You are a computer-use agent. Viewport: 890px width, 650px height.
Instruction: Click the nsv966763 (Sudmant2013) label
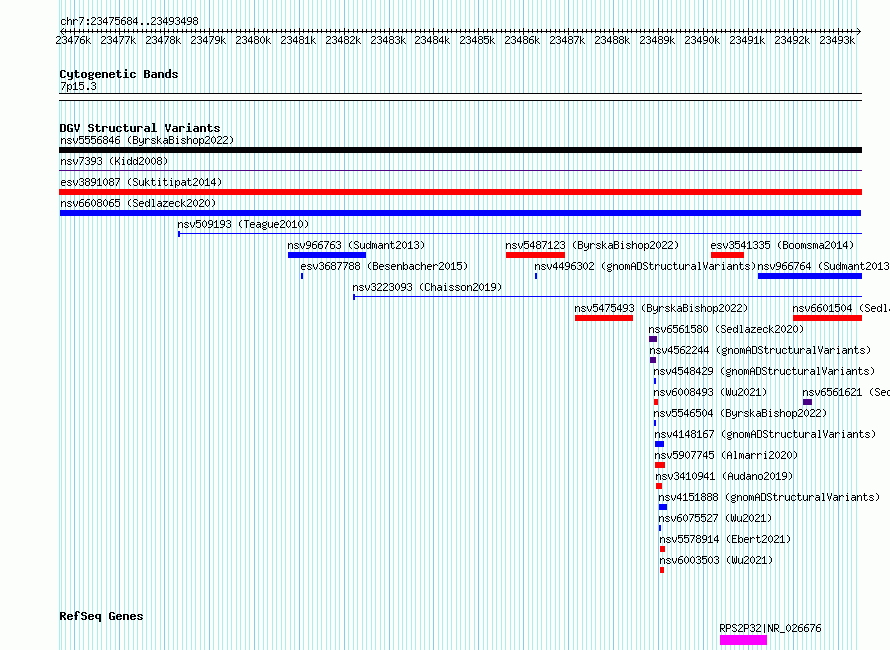coord(356,245)
